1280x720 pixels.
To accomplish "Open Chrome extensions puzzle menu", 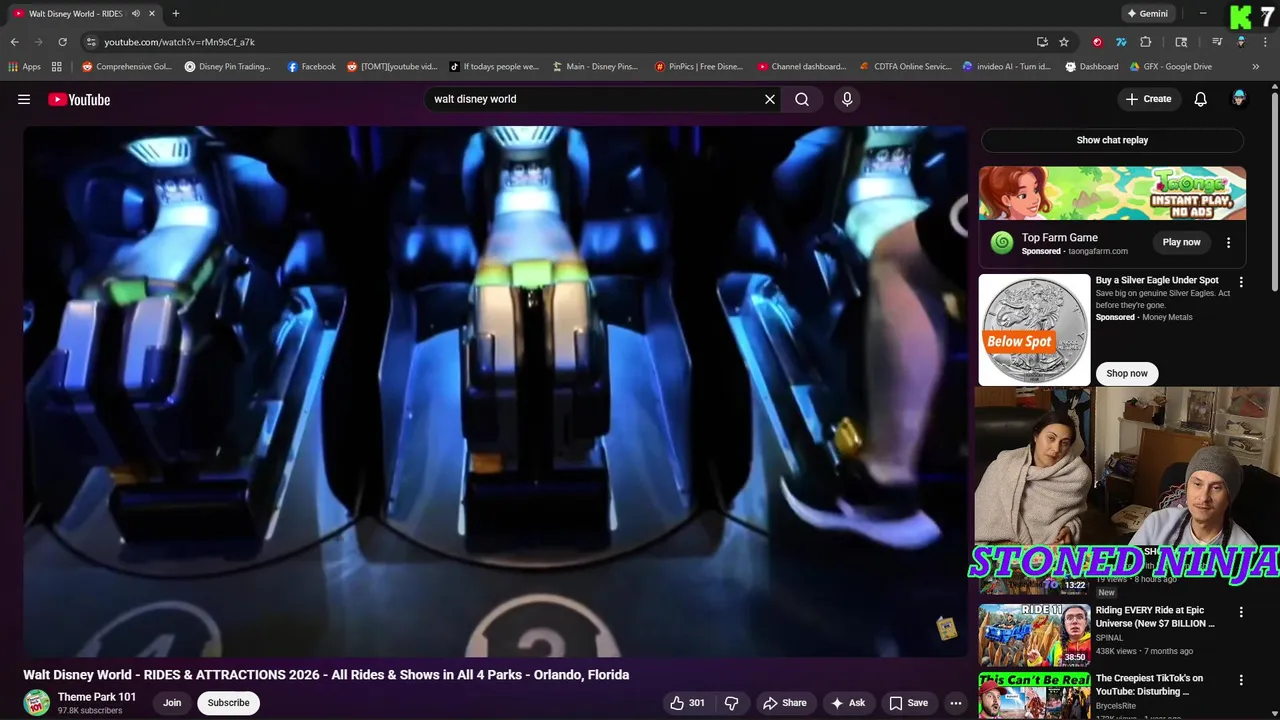I will pyautogui.click(x=1146, y=42).
